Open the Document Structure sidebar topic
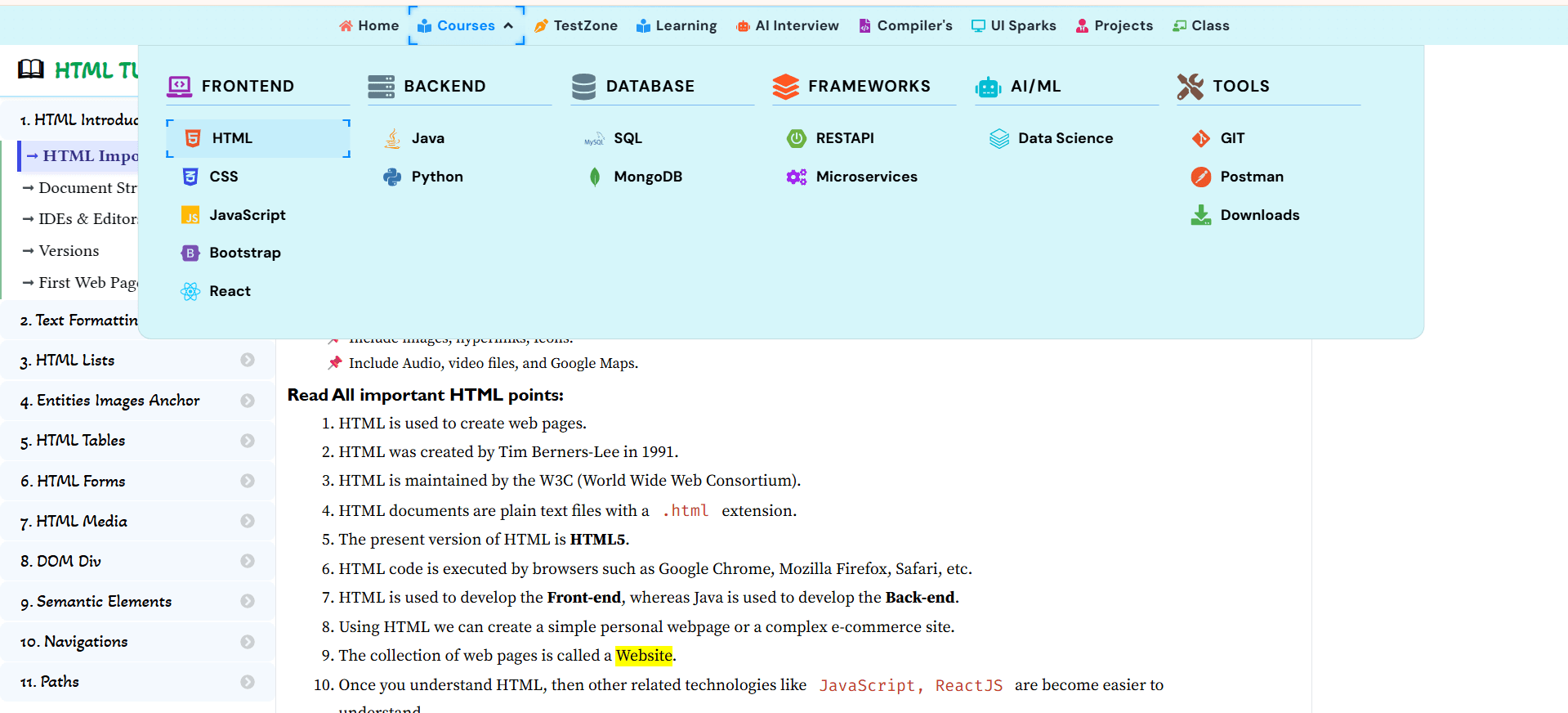The width and height of the screenshot is (1568, 713). [88, 188]
